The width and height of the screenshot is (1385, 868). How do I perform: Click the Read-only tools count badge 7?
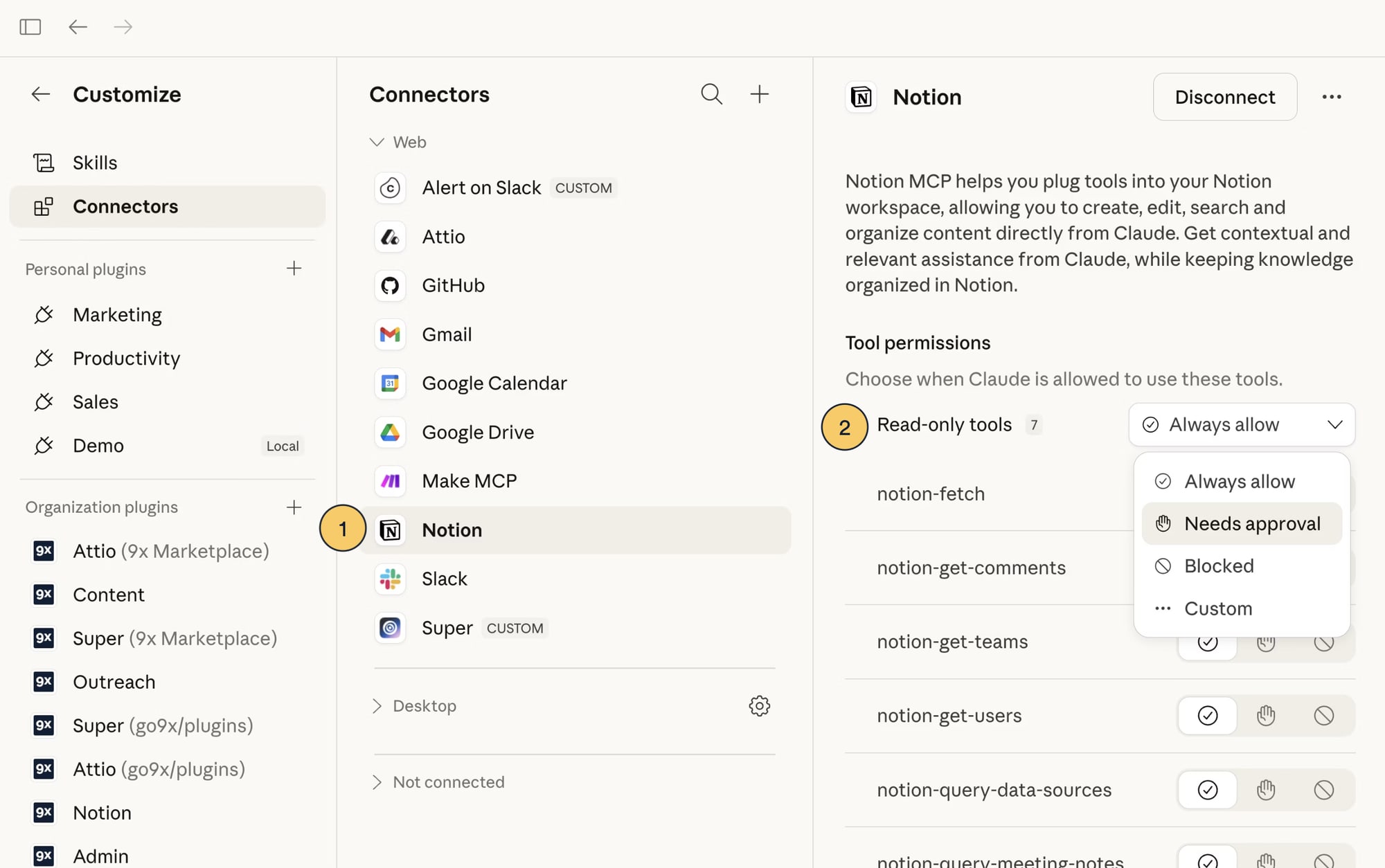click(x=1033, y=425)
